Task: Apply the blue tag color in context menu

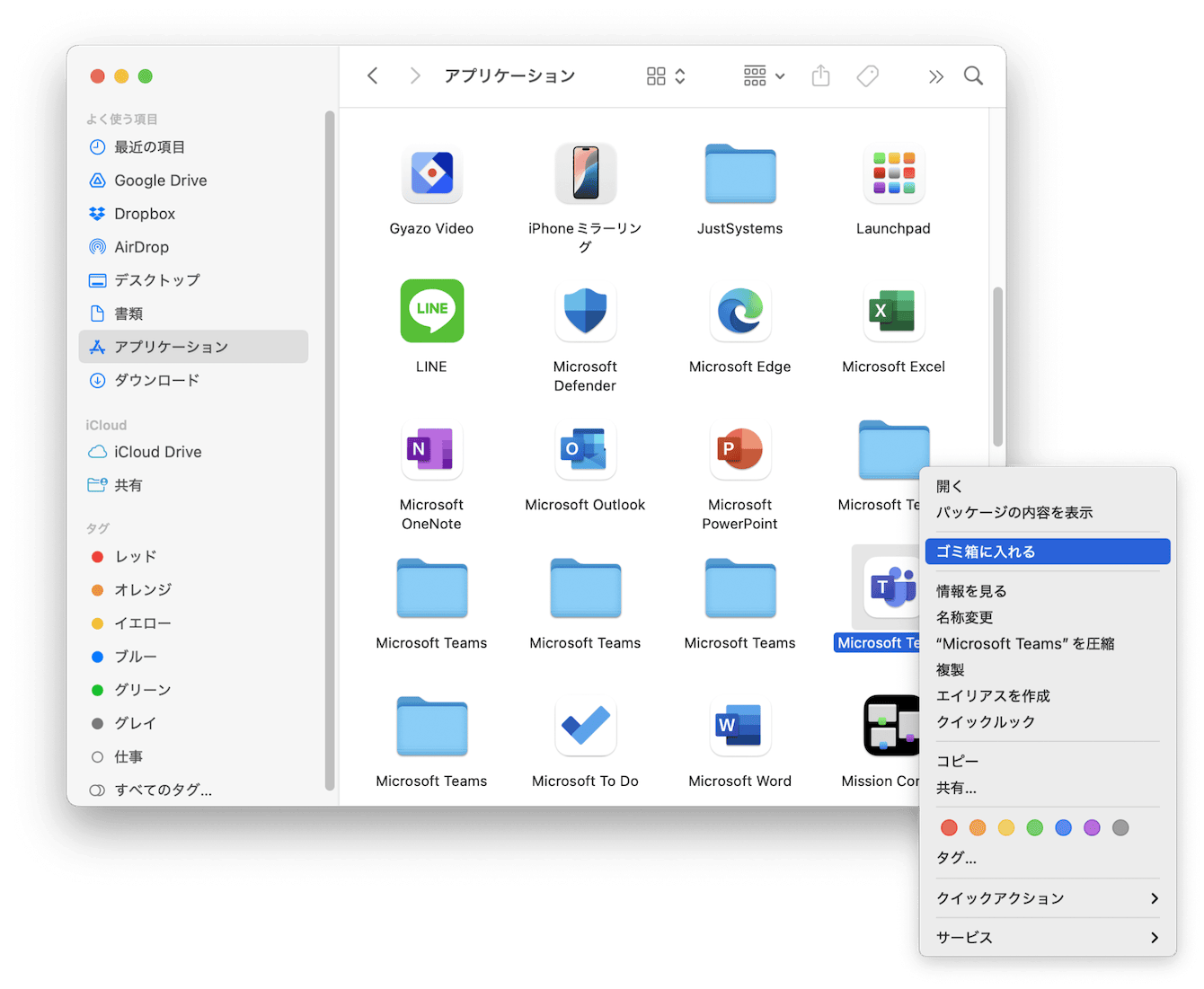Action: pos(1063,827)
